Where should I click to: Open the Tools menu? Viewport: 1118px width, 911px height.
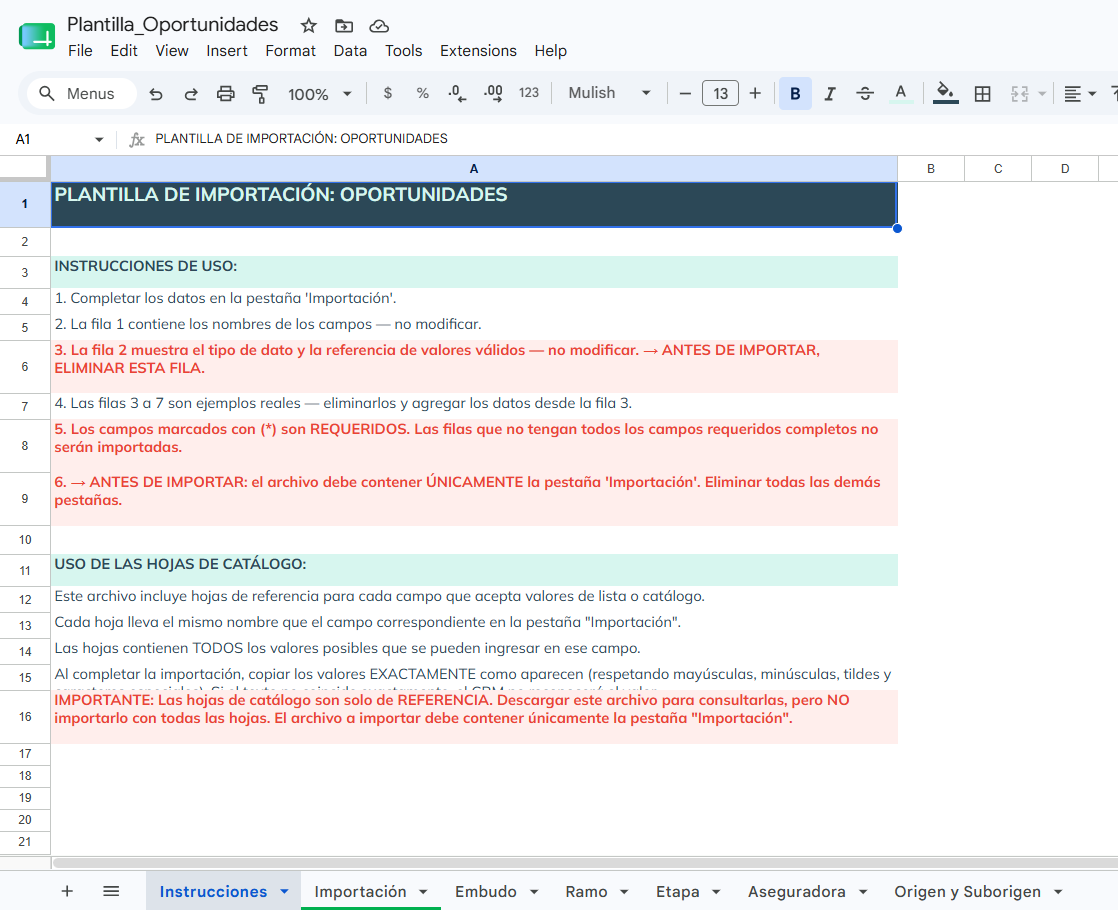click(x=404, y=51)
